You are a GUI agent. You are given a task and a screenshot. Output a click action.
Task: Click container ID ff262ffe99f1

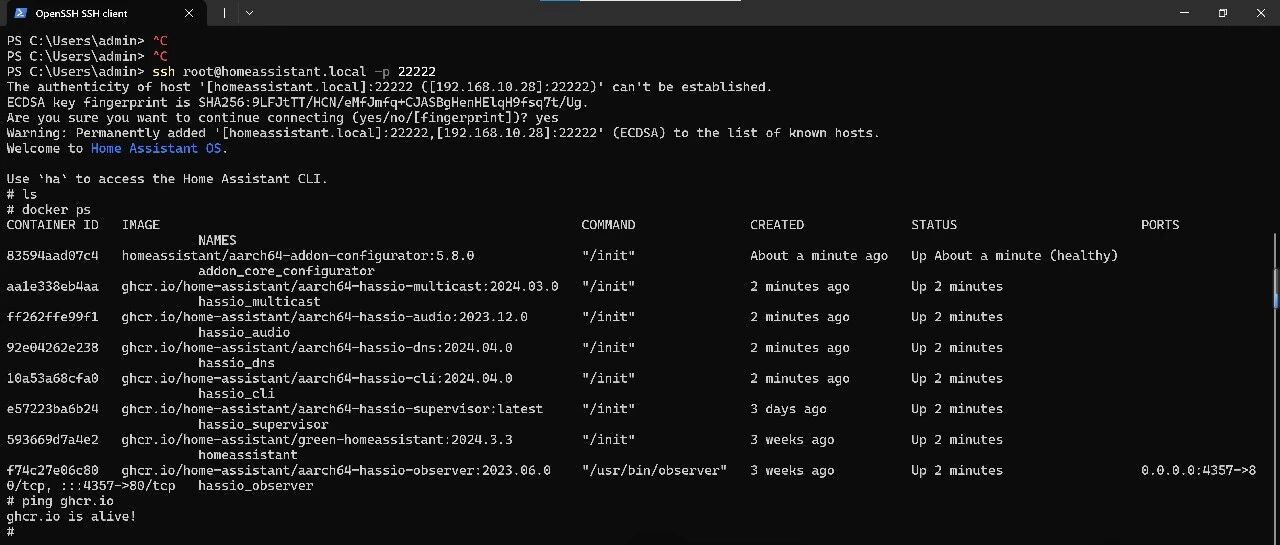click(x=52, y=317)
